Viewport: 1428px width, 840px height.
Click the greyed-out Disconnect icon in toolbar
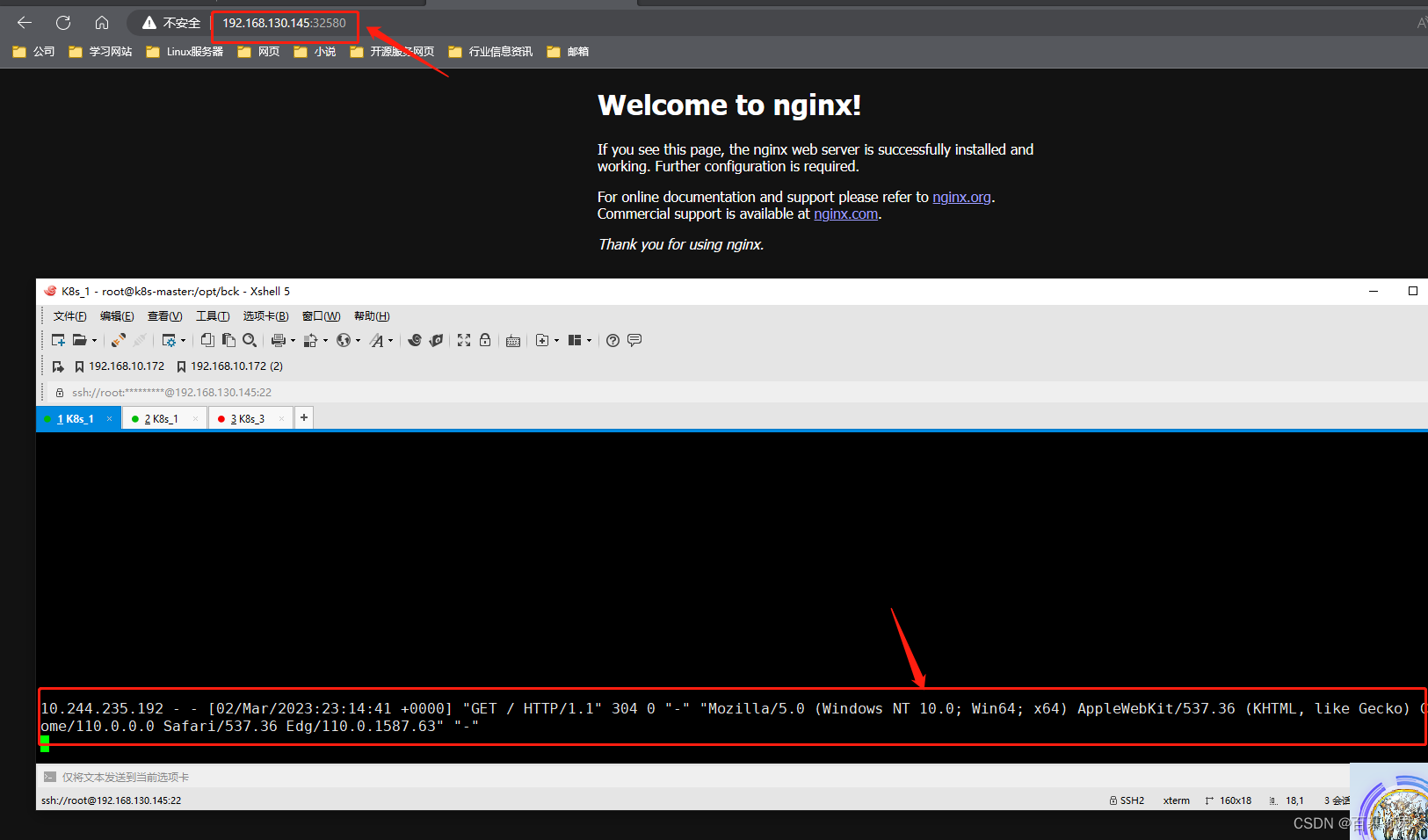[140, 340]
